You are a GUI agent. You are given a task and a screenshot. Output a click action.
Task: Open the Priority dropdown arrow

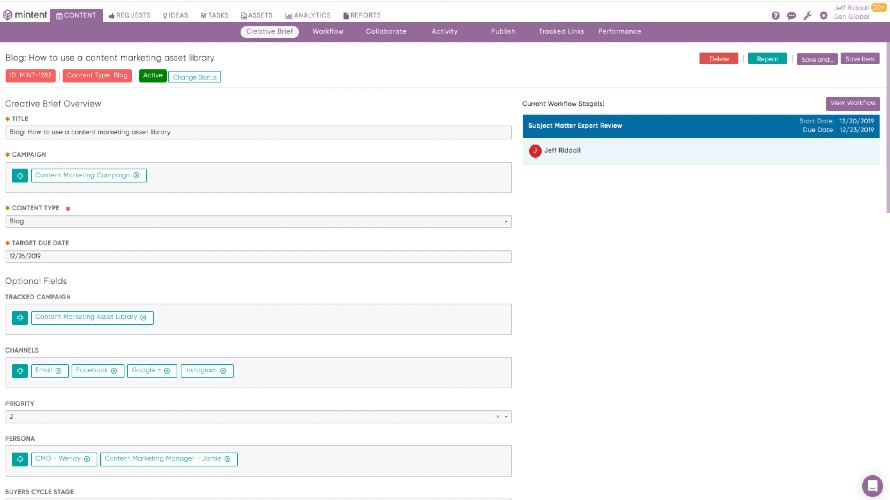tap(506, 417)
